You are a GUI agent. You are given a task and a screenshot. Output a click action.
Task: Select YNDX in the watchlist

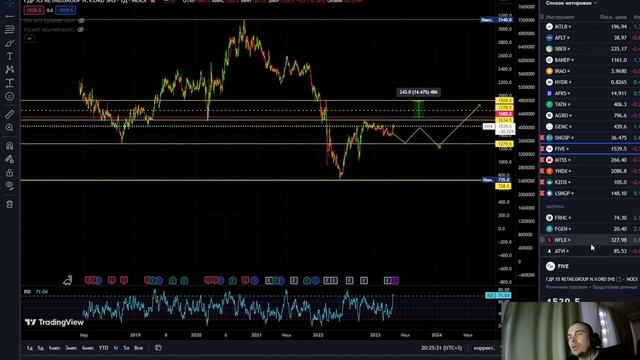coord(590,171)
